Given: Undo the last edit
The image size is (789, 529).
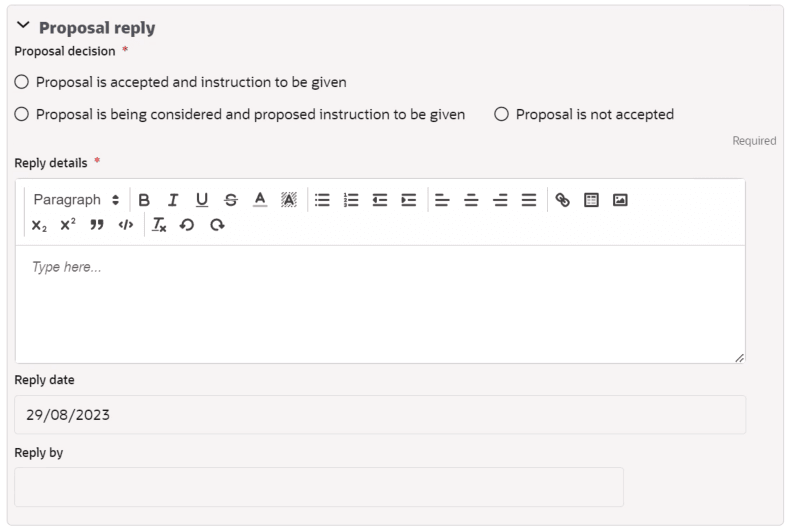Looking at the screenshot, I should click(187, 225).
